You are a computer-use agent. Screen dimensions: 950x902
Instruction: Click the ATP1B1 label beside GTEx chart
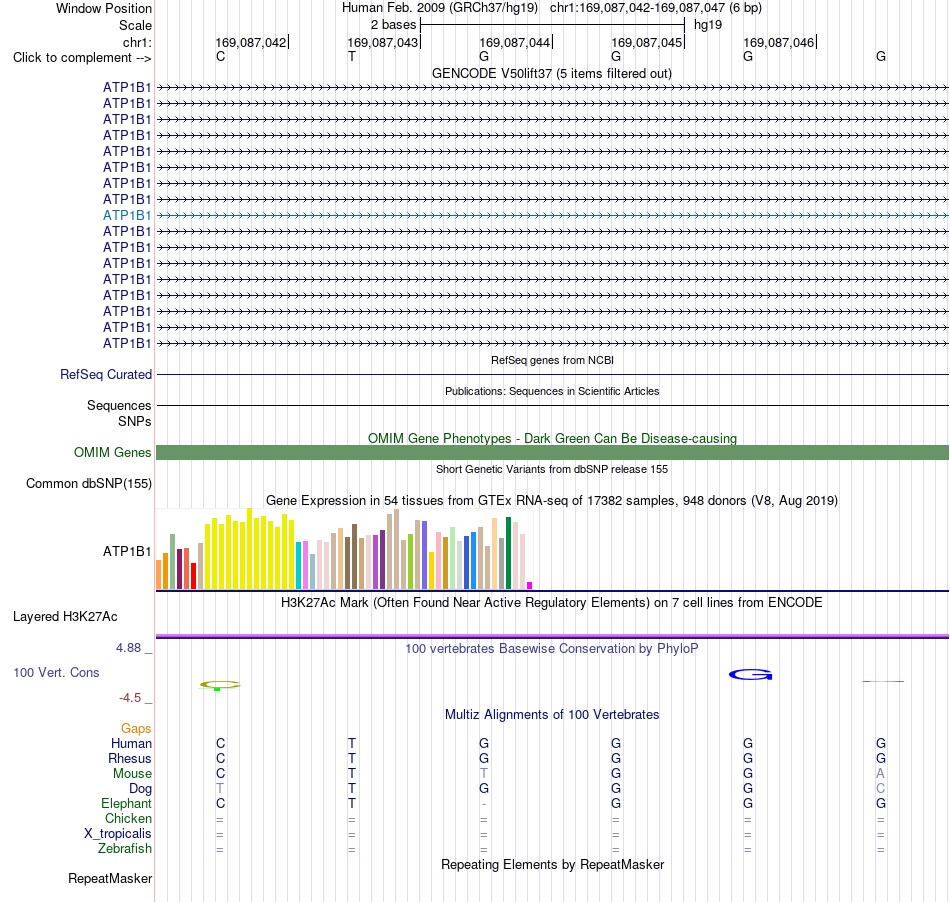point(127,551)
